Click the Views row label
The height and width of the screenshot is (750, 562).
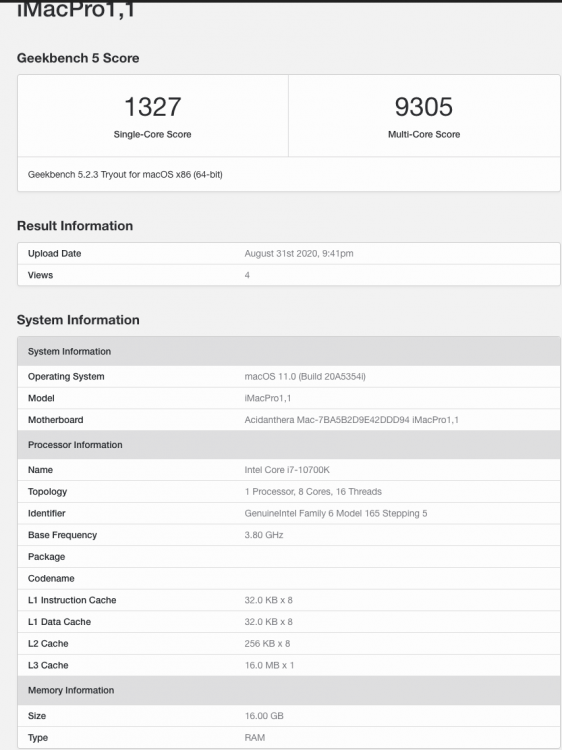[x=40, y=275]
